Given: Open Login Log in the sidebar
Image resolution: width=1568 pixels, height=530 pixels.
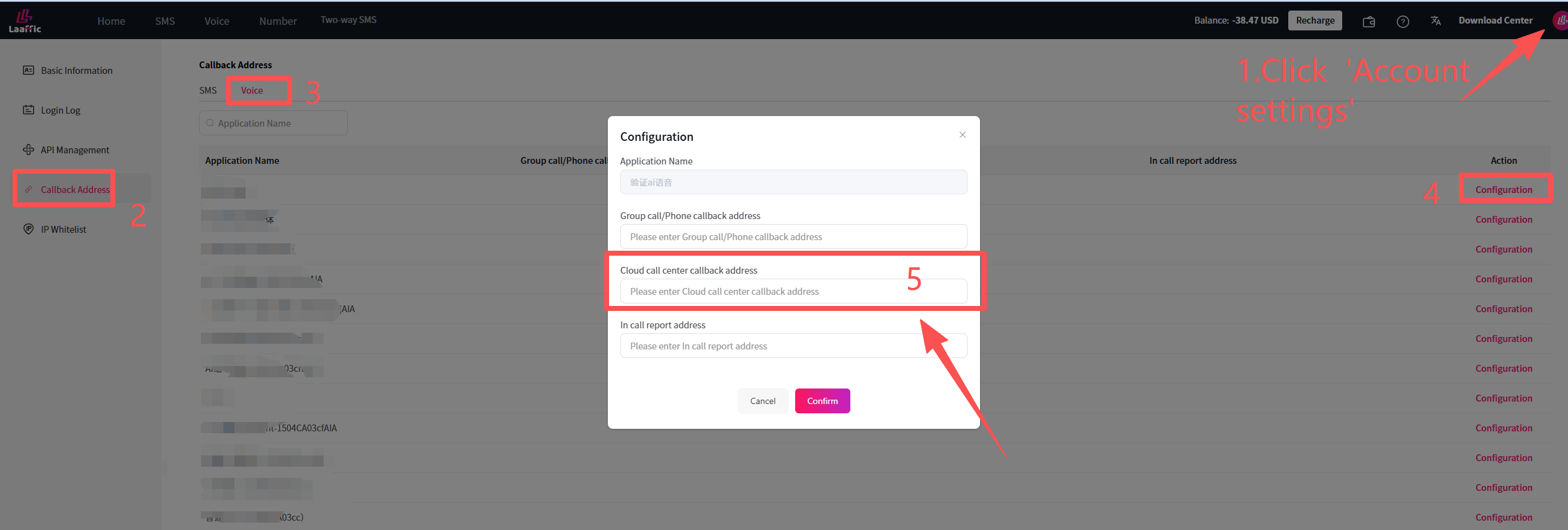Looking at the screenshot, I should tap(60, 110).
